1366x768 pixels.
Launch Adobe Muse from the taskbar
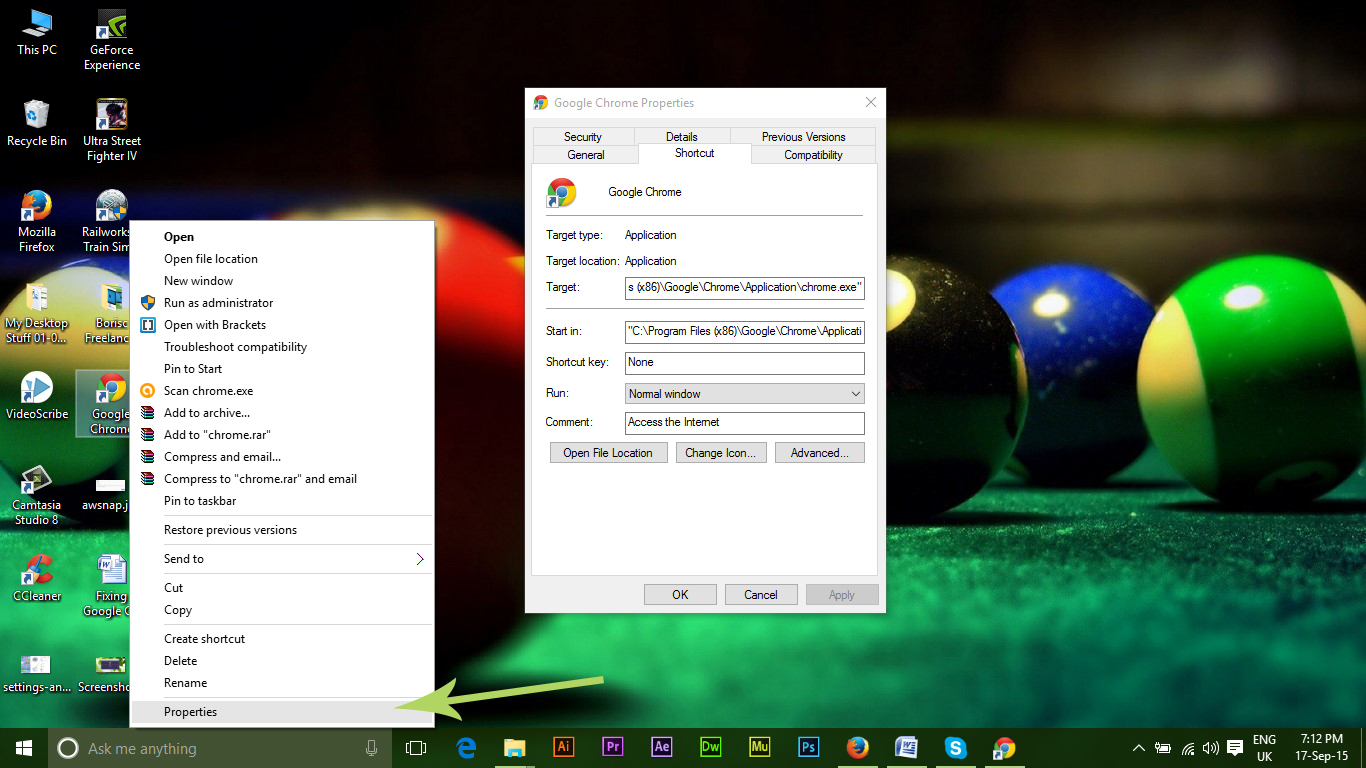coord(760,748)
